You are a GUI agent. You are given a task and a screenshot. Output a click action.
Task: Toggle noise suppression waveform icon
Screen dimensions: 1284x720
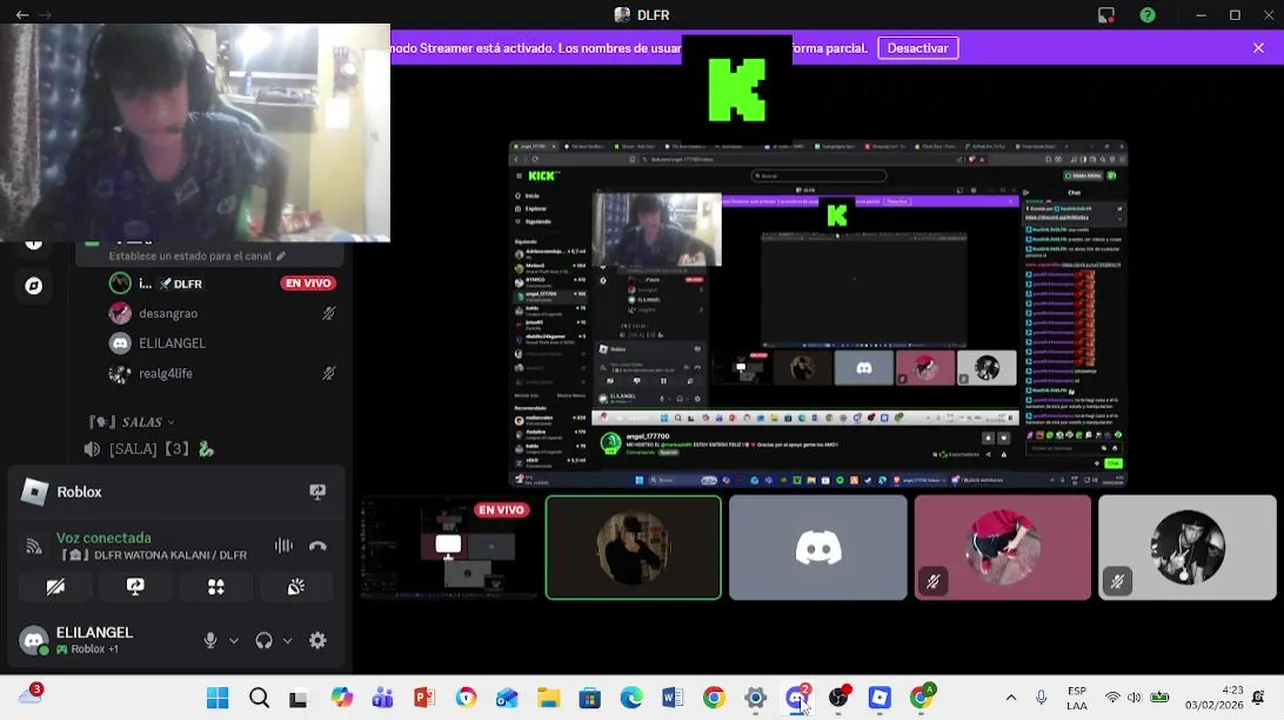click(284, 546)
